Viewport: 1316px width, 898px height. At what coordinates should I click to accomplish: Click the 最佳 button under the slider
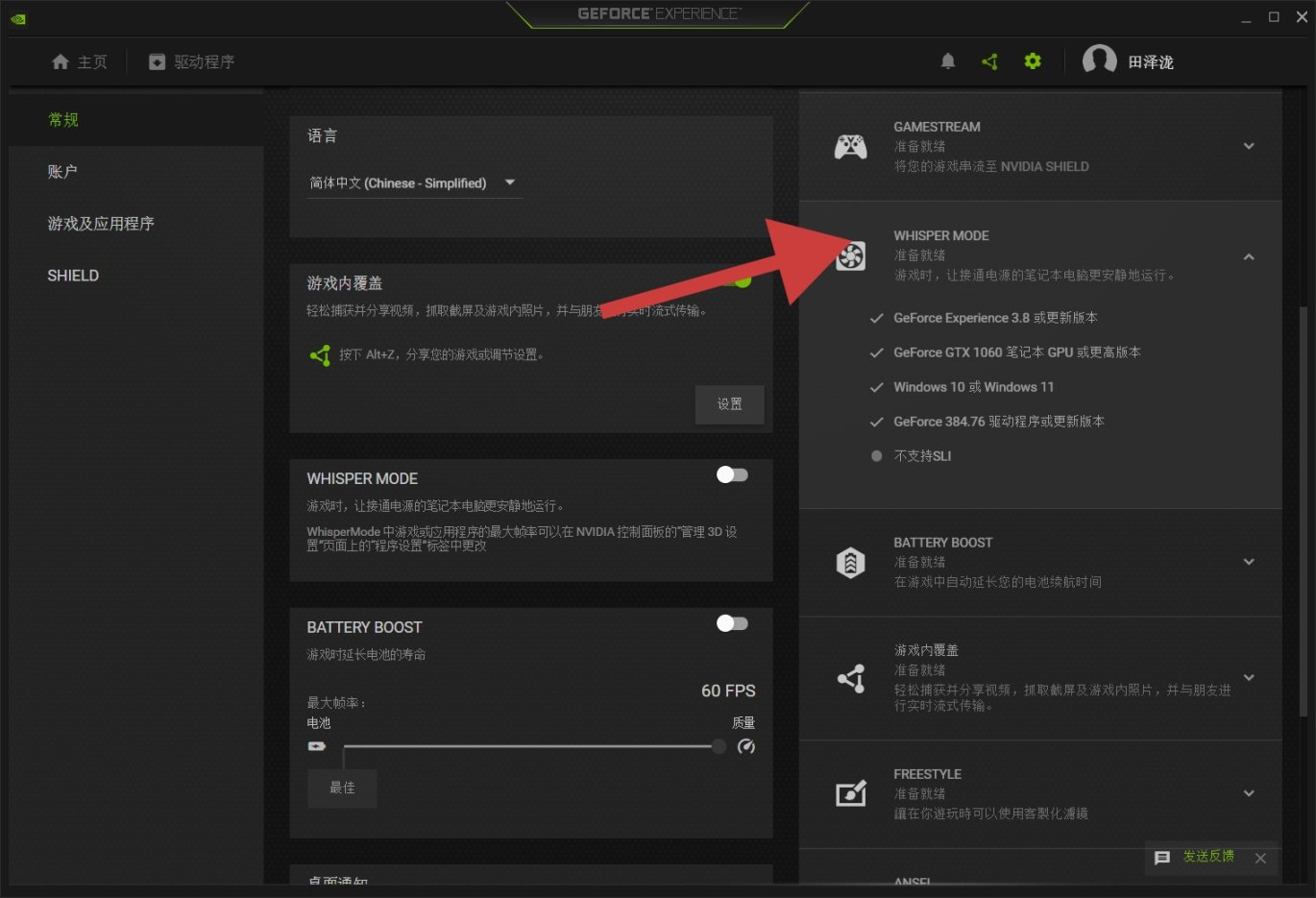point(342,788)
